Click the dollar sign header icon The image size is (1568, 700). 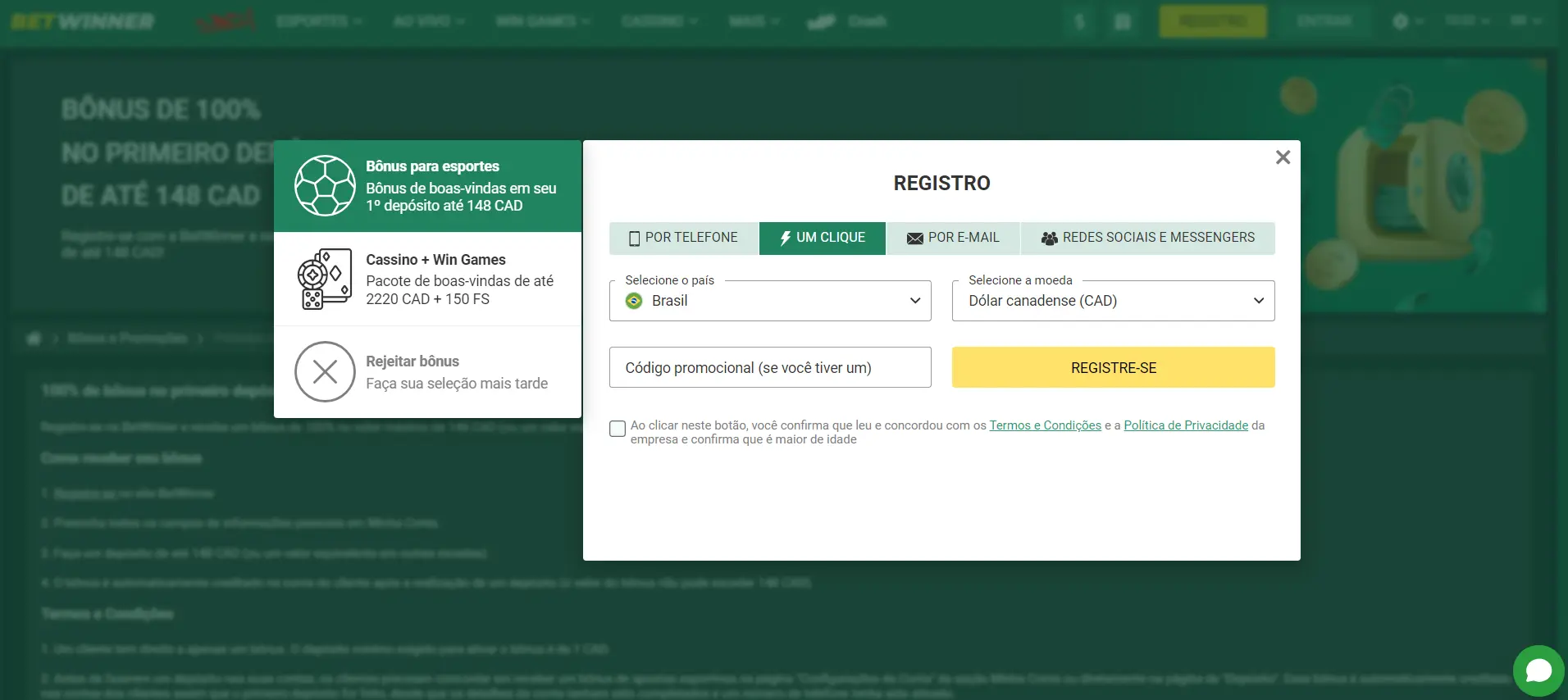pyautogui.click(x=1081, y=21)
